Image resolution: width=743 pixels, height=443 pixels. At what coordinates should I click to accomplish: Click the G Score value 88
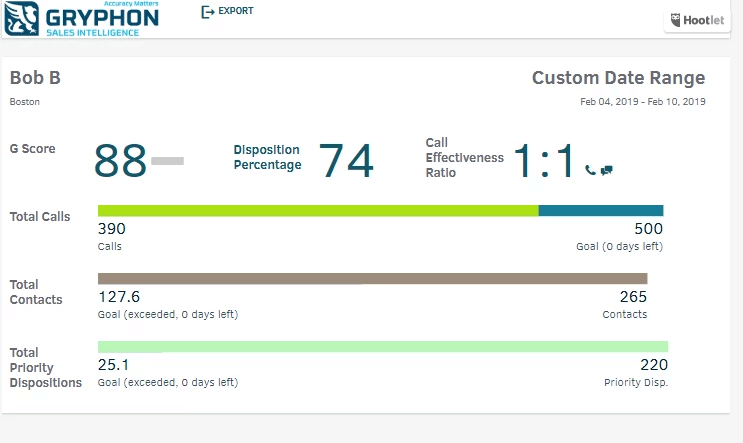(120, 162)
